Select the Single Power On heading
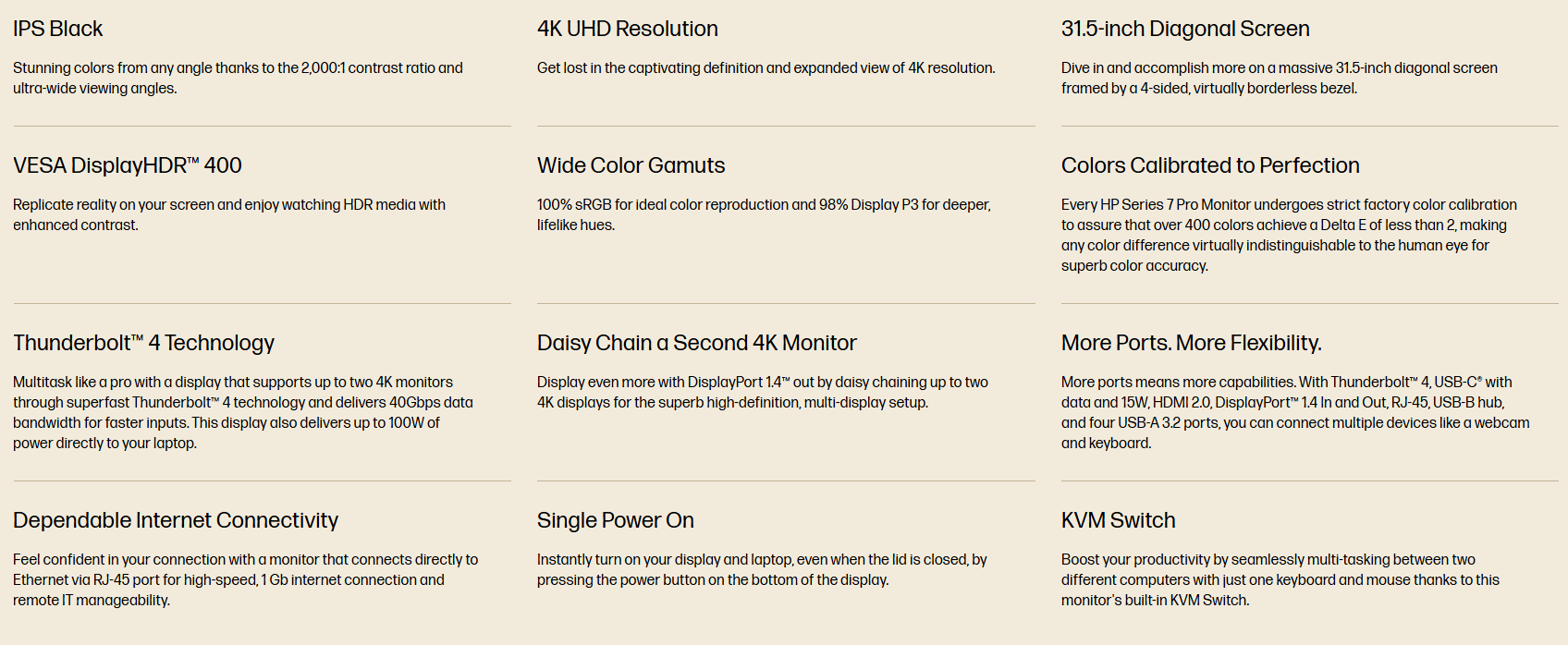The width and height of the screenshot is (1568, 645). [615, 520]
